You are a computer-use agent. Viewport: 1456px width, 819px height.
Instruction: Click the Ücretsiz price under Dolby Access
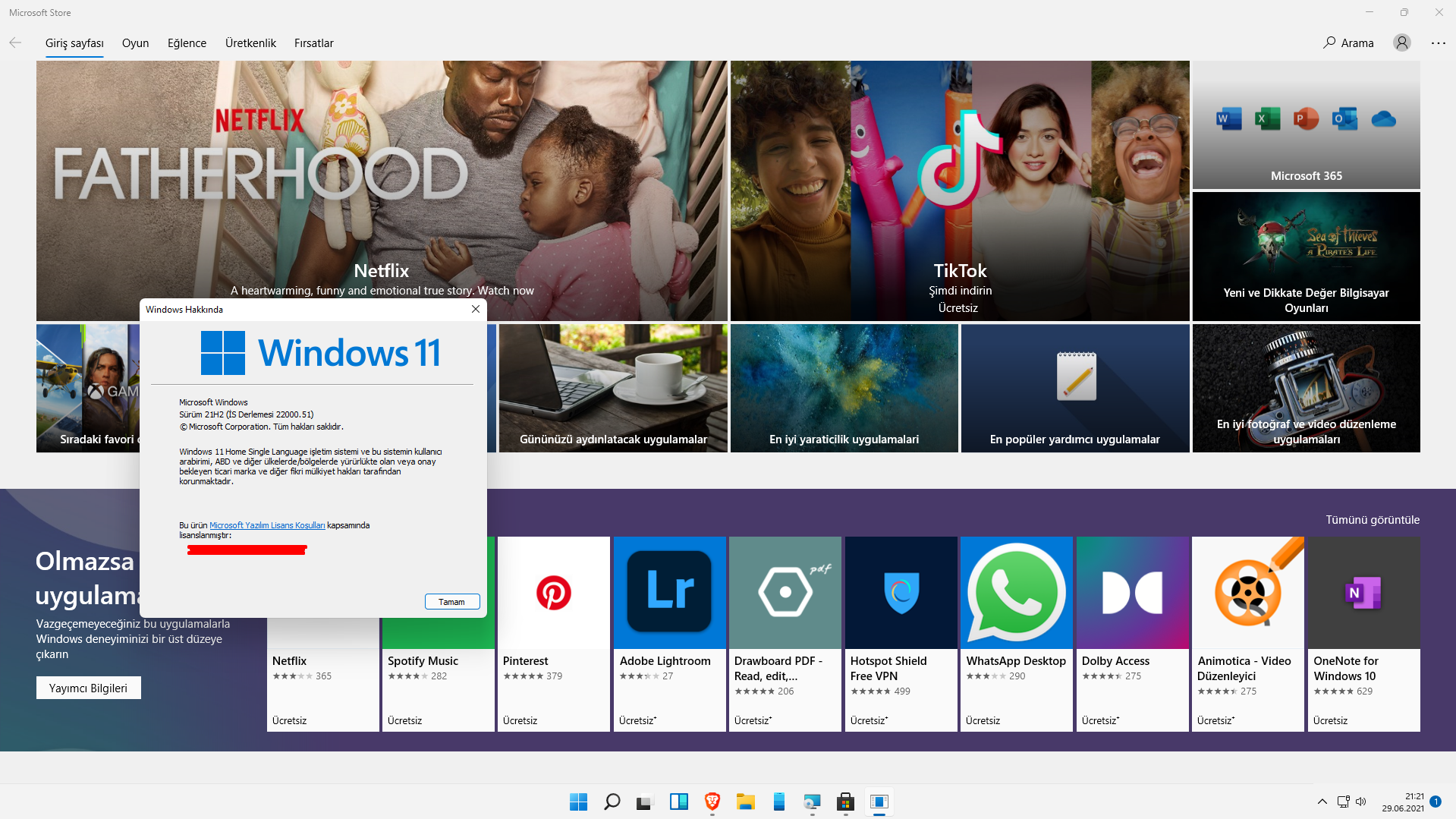1100,720
